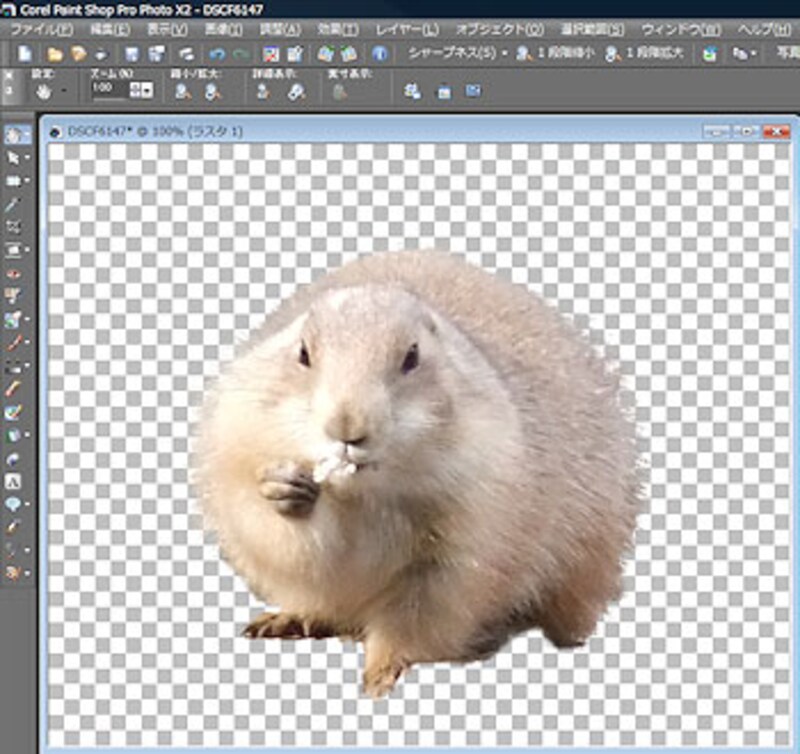Select the Red Eye tool
The width and height of the screenshot is (800, 754).
14,273
